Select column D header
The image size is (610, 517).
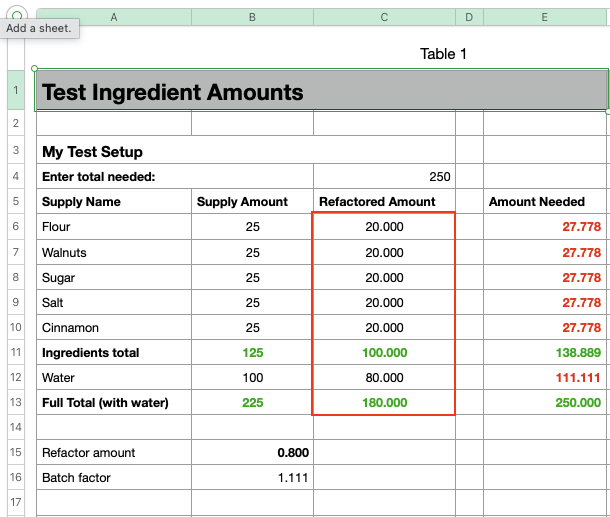click(x=469, y=17)
